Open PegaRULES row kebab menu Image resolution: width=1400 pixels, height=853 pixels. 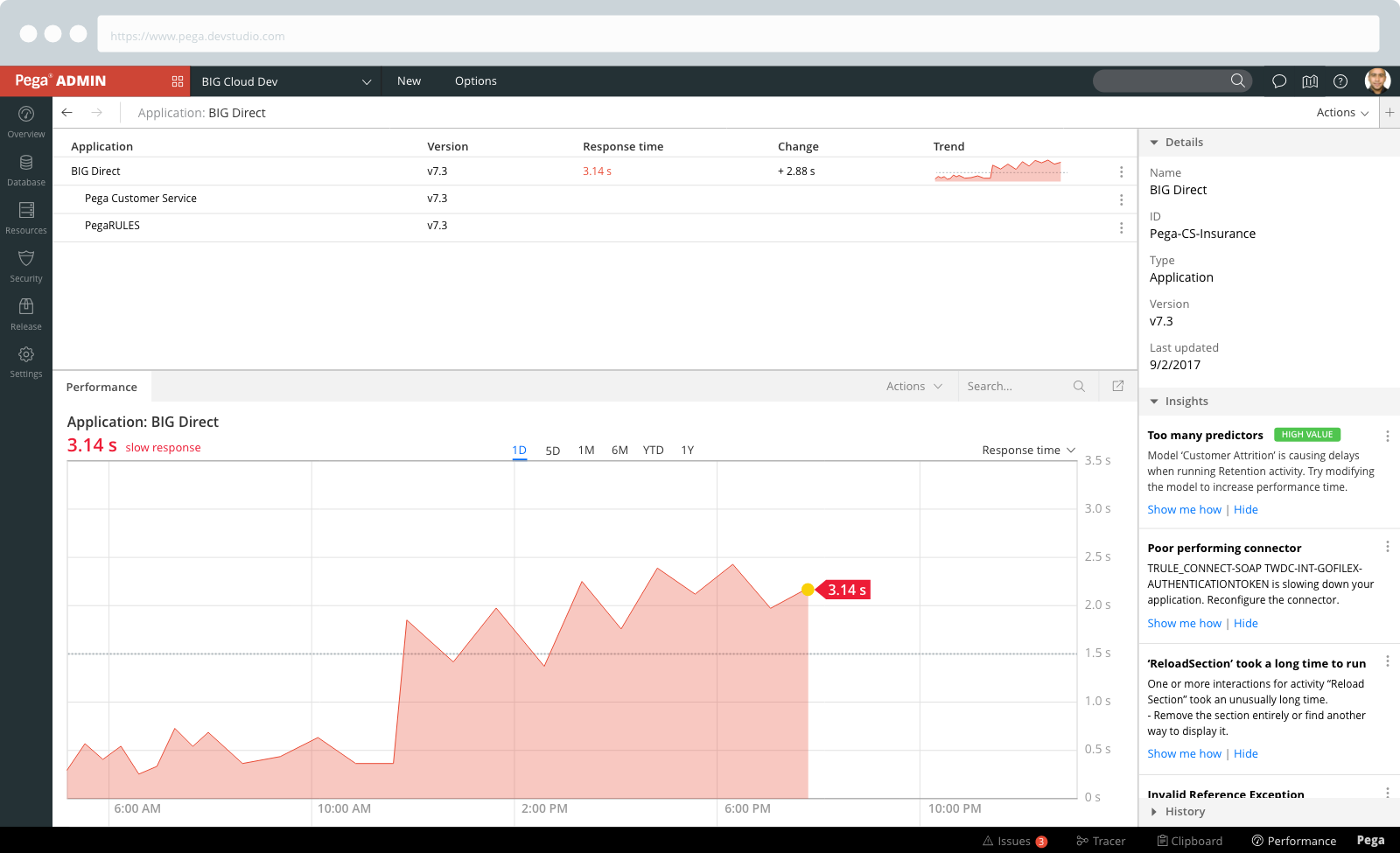[1121, 227]
